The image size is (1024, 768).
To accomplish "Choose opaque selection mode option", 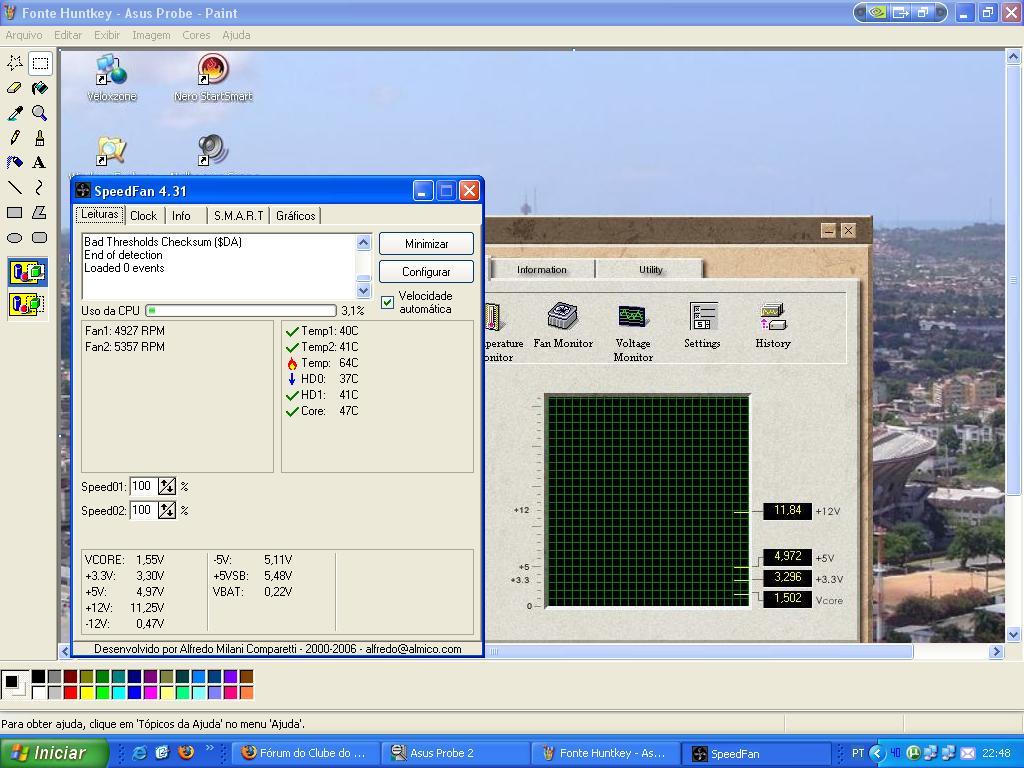I will pos(27,271).
